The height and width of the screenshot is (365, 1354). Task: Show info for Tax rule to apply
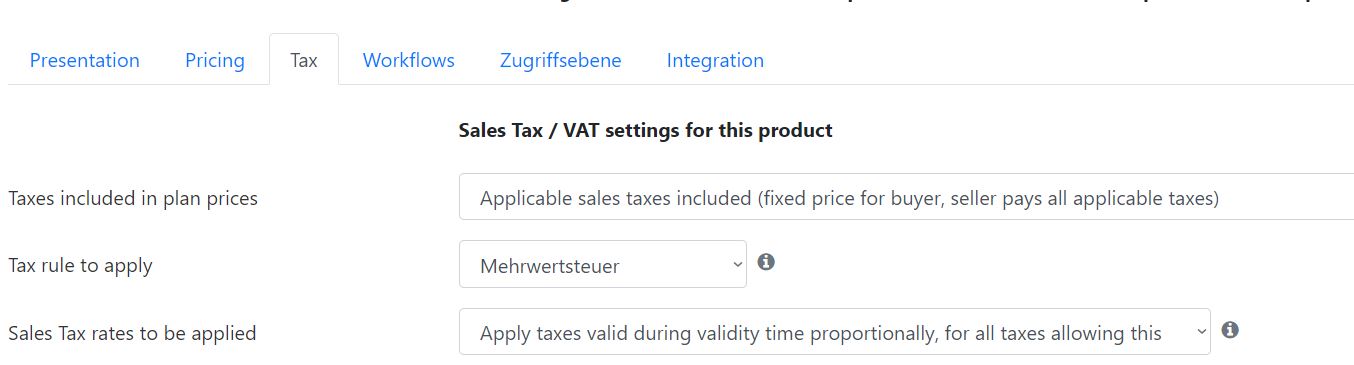766,262
